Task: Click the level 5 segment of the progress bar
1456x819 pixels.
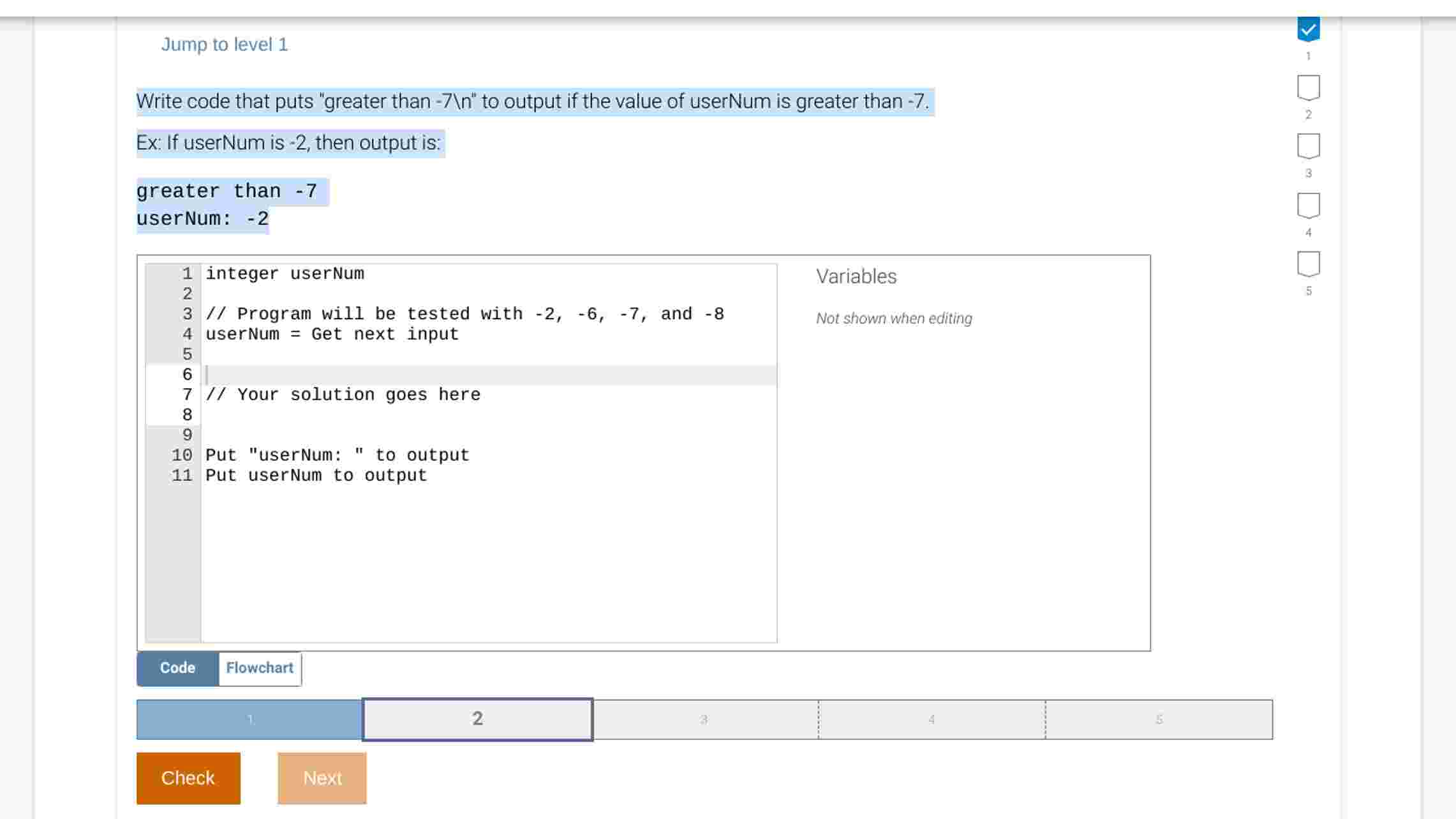Action: click(1158, 719)
